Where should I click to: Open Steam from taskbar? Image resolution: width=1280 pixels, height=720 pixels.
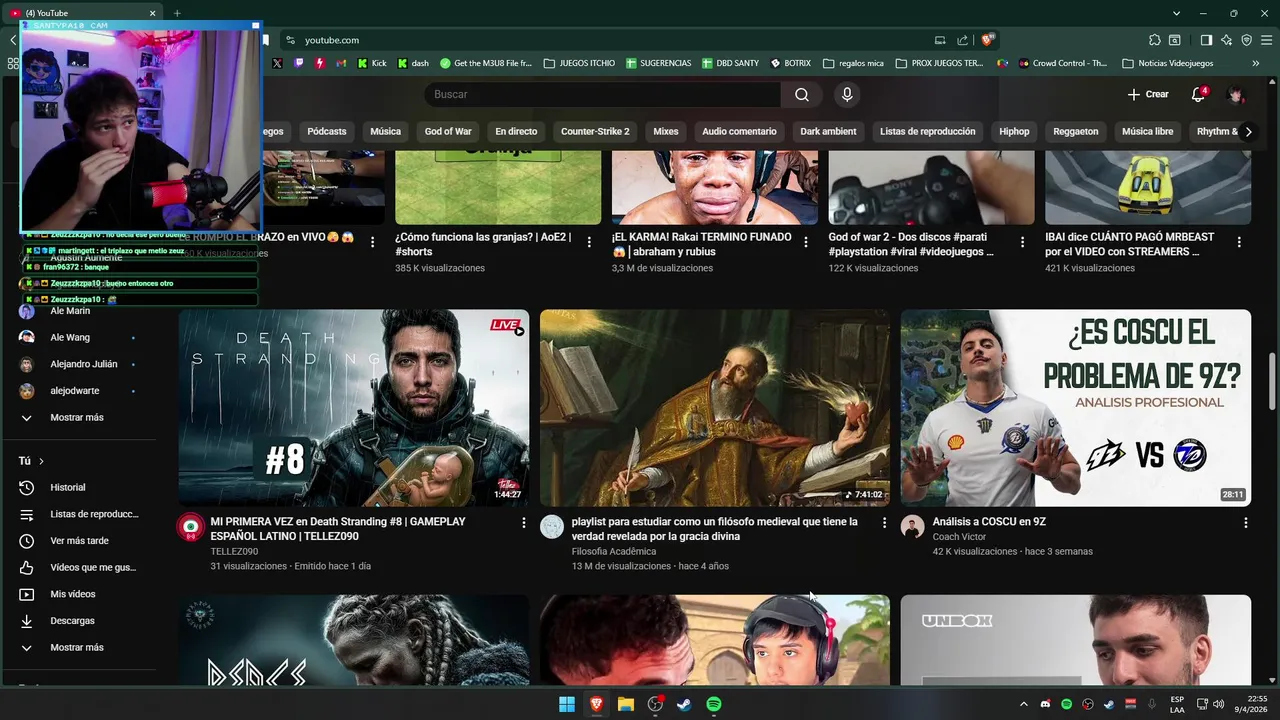pos(684,704)
